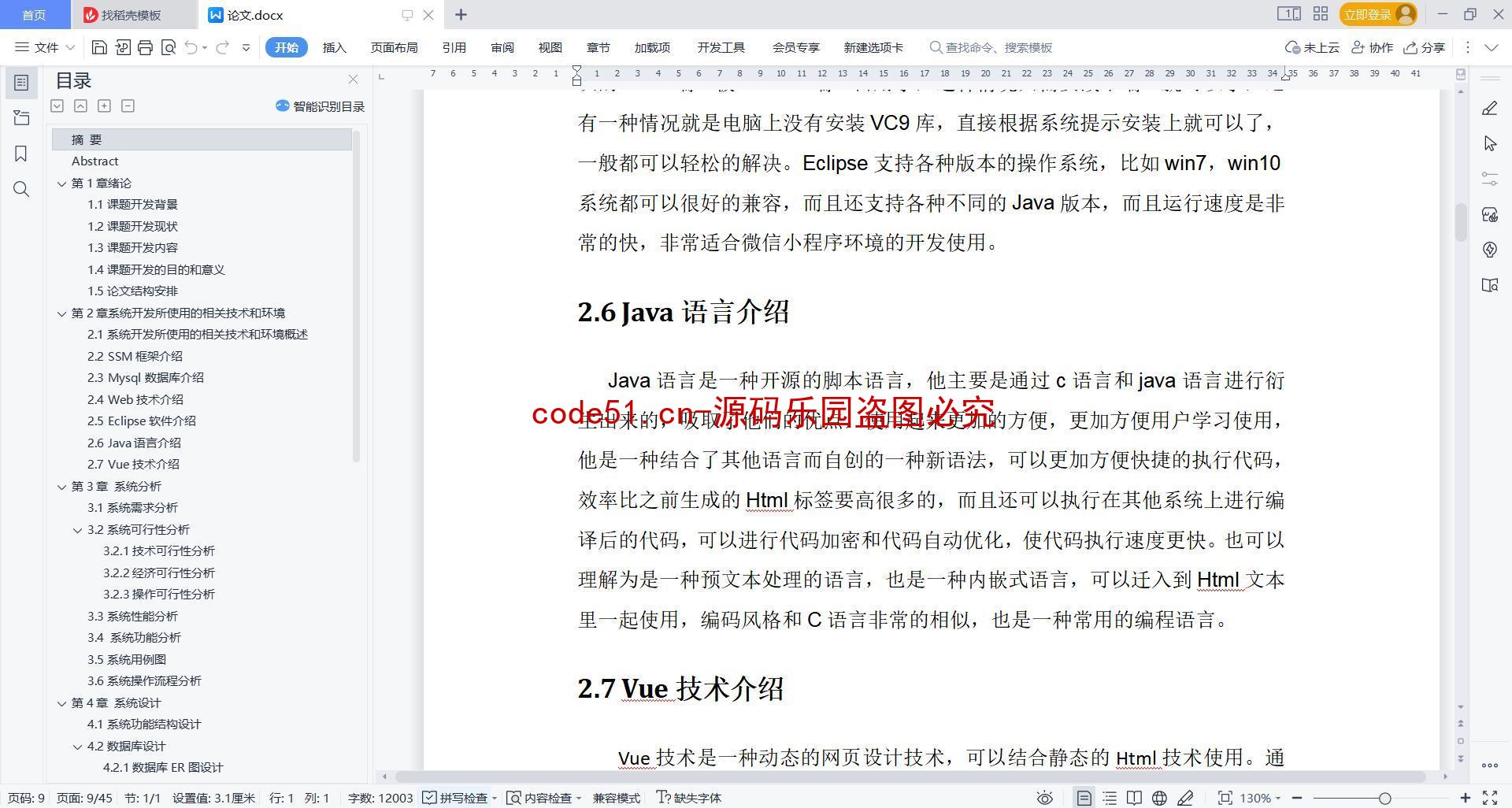Viewport: 1512px width, 808px height.
Task: Click zoom out minus button
Action: click(1297, 798)
